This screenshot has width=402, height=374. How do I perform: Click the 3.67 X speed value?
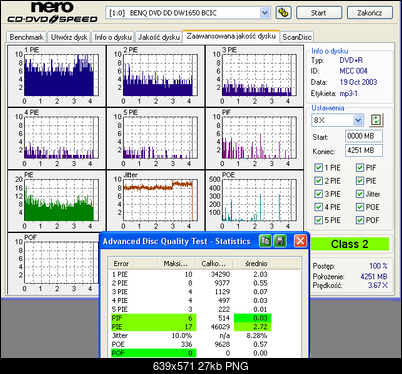[x=378, y=285]
